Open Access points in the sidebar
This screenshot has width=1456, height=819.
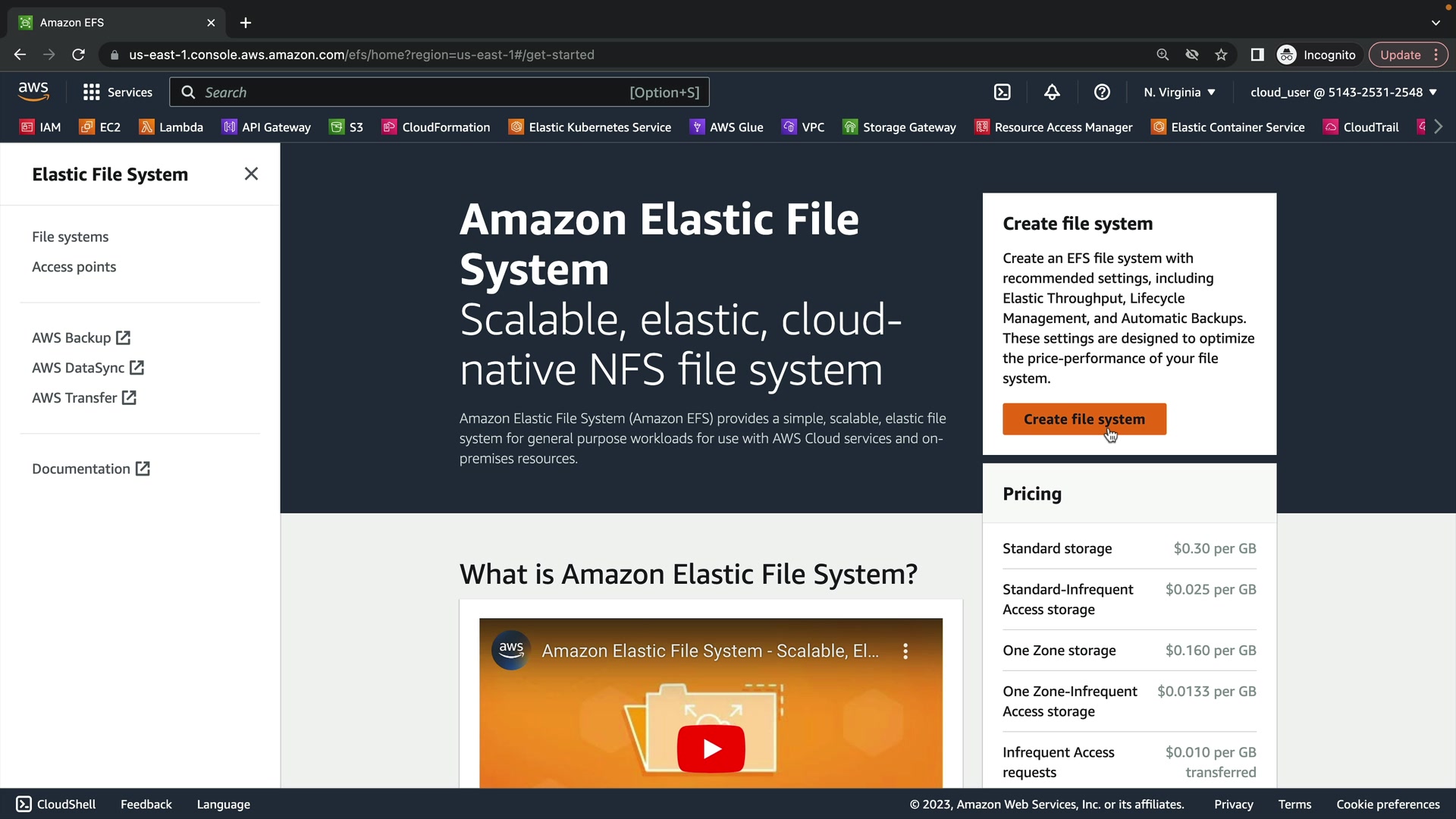[74, 267]
